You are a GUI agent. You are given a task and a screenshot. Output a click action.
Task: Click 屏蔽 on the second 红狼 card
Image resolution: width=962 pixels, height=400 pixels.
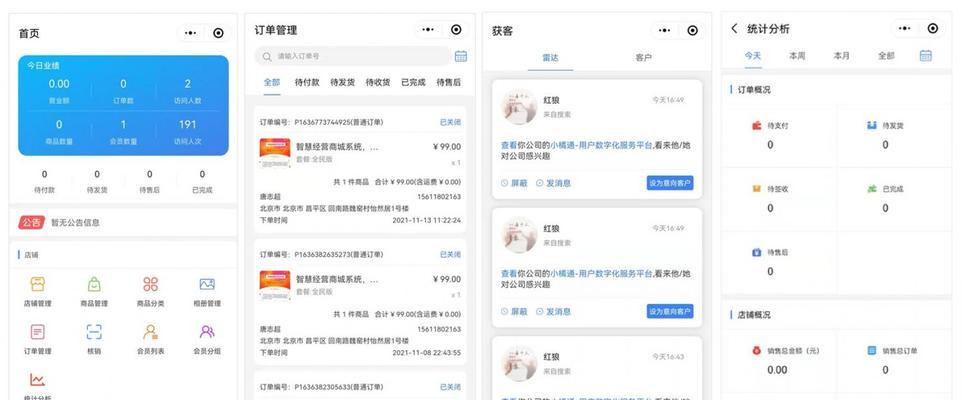(x=514, y=312)
